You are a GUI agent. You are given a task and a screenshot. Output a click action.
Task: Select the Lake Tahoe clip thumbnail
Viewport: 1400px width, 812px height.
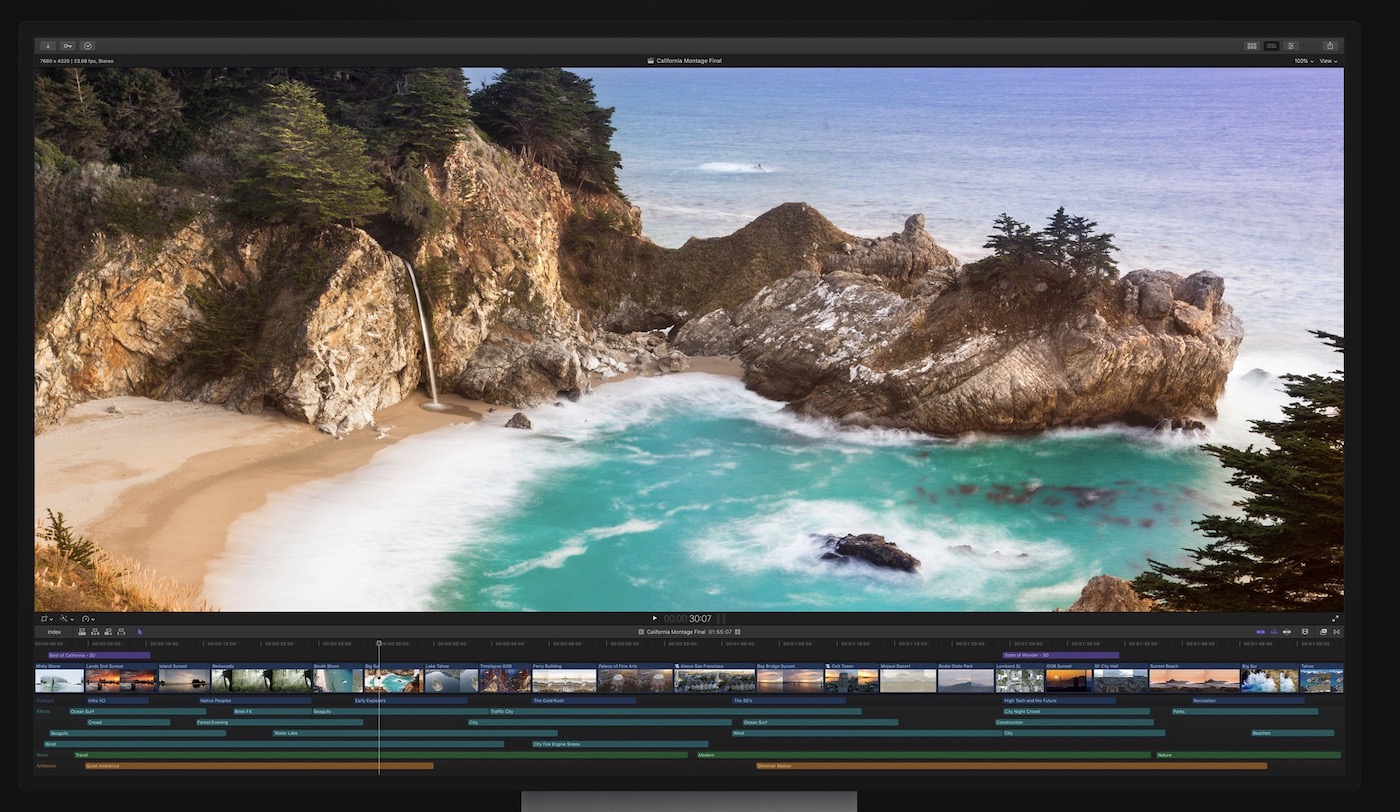pos(450,681)
